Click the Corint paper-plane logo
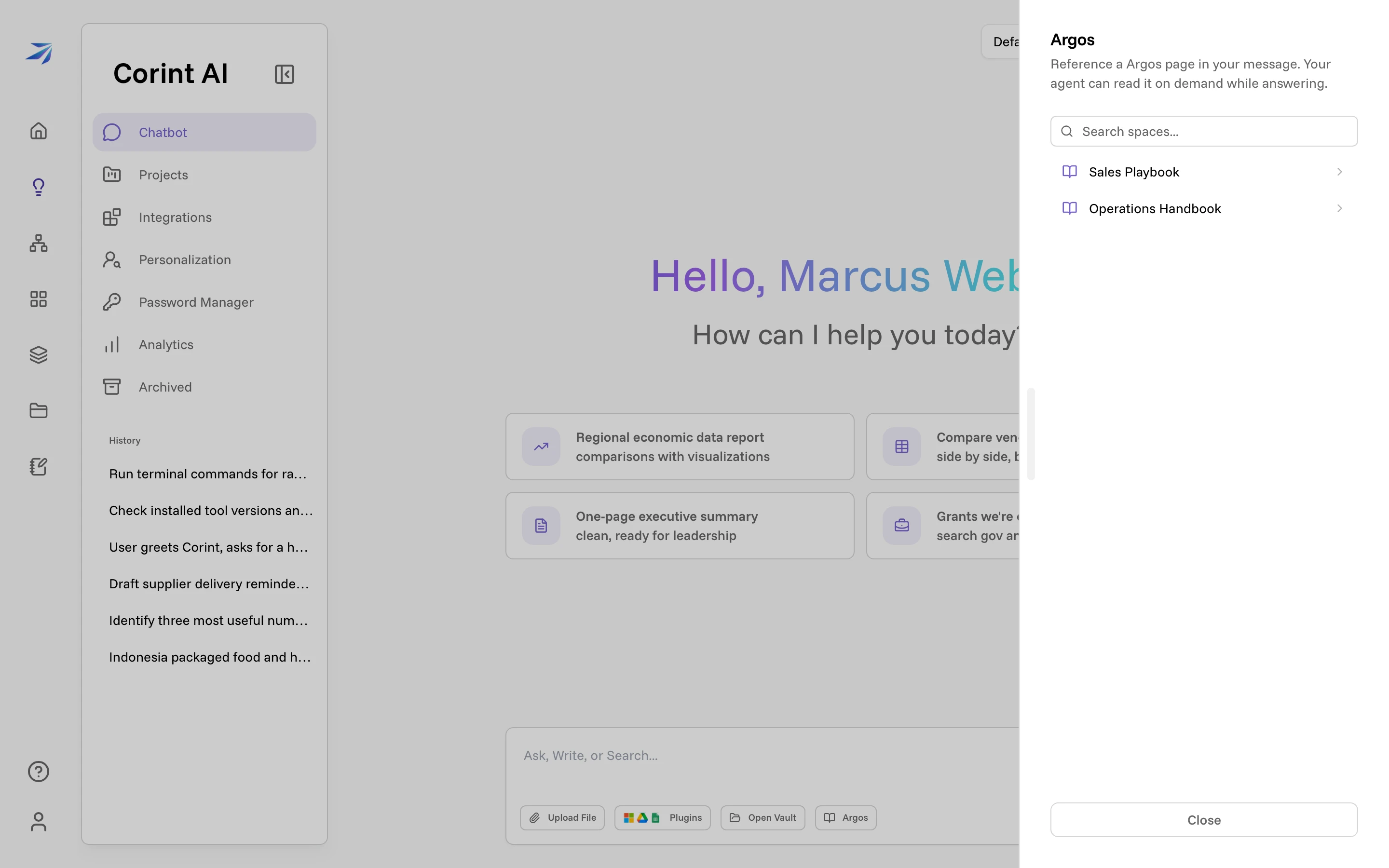 point(39,54)
